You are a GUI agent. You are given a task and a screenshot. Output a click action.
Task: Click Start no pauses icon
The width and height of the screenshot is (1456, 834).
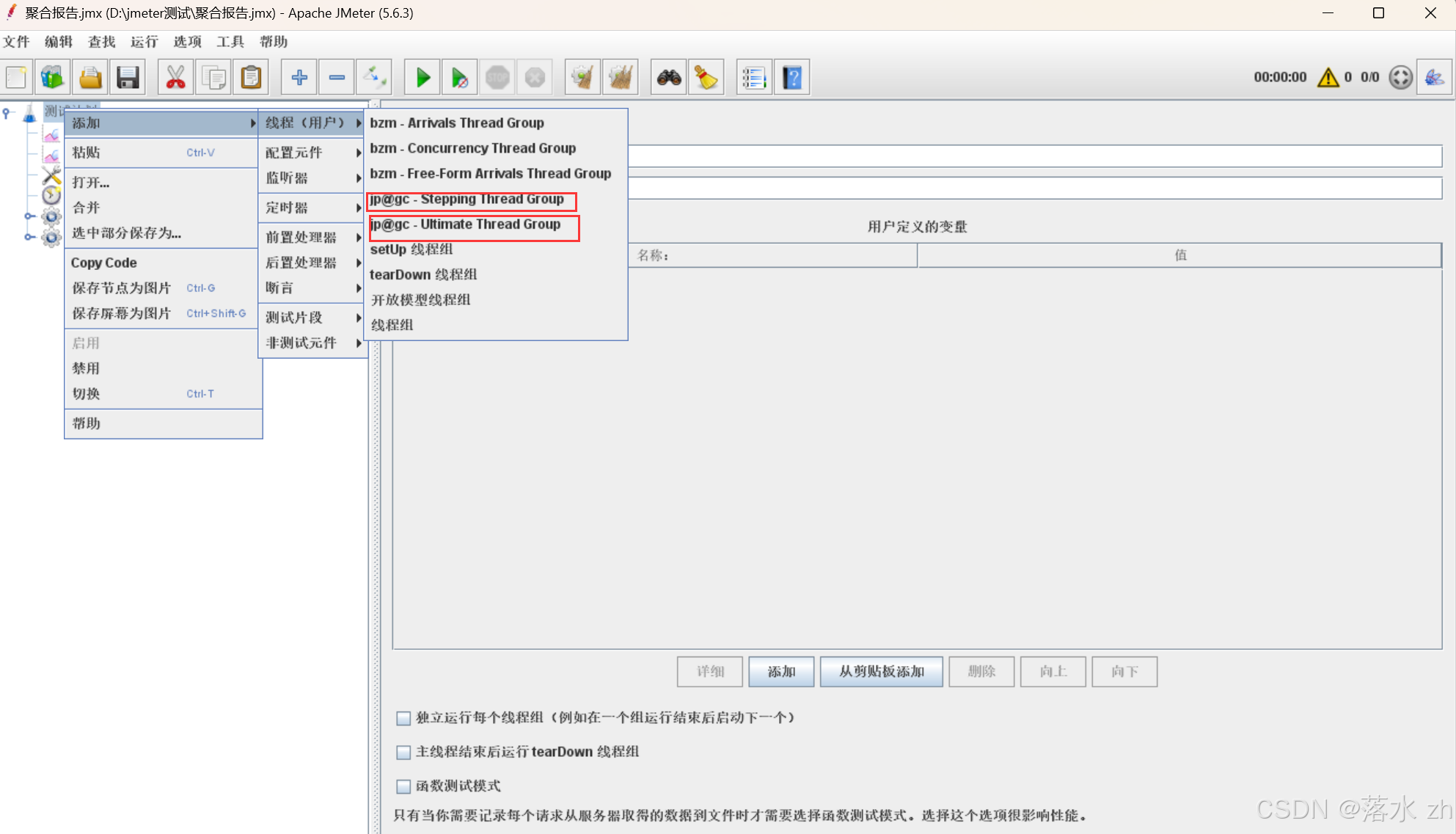coord(460,77)
